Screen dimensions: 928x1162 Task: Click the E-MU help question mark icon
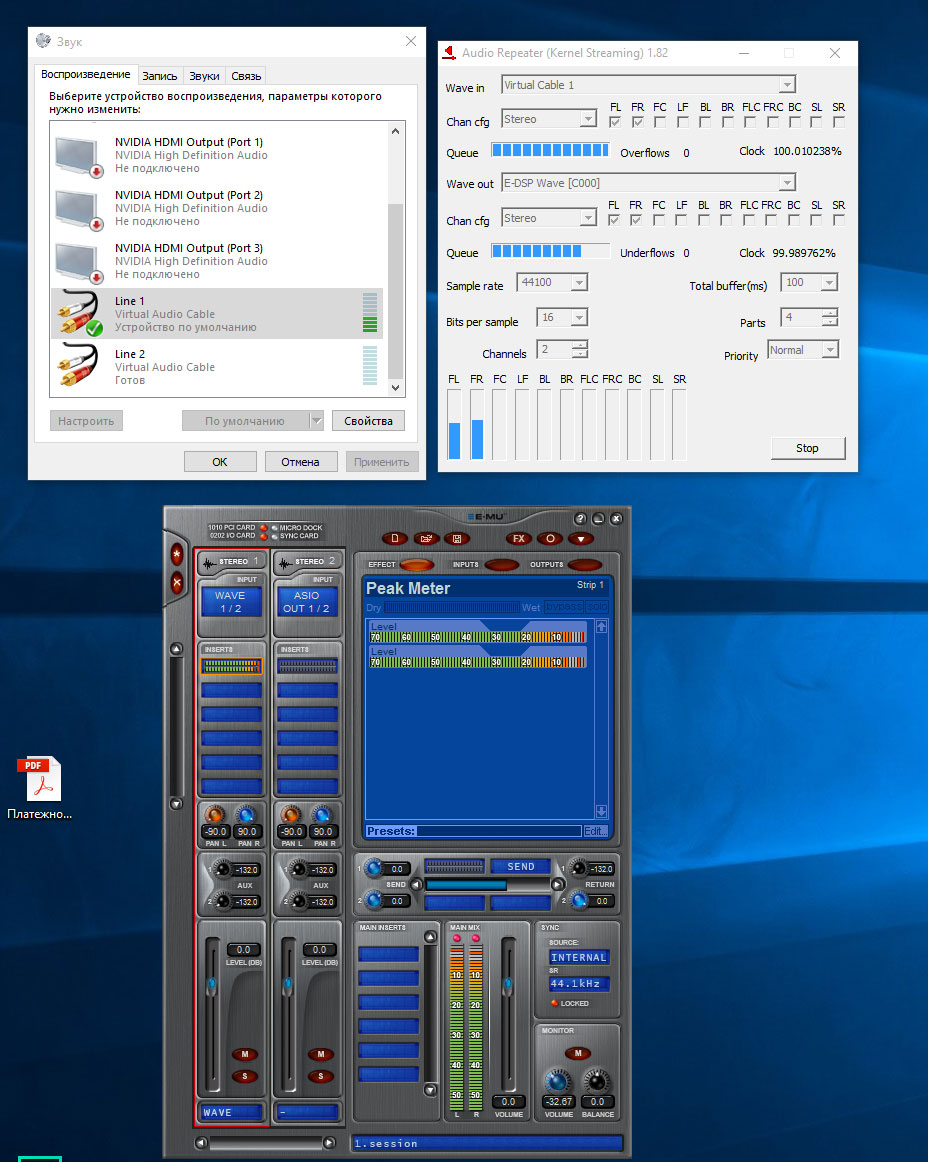point(580,519)
